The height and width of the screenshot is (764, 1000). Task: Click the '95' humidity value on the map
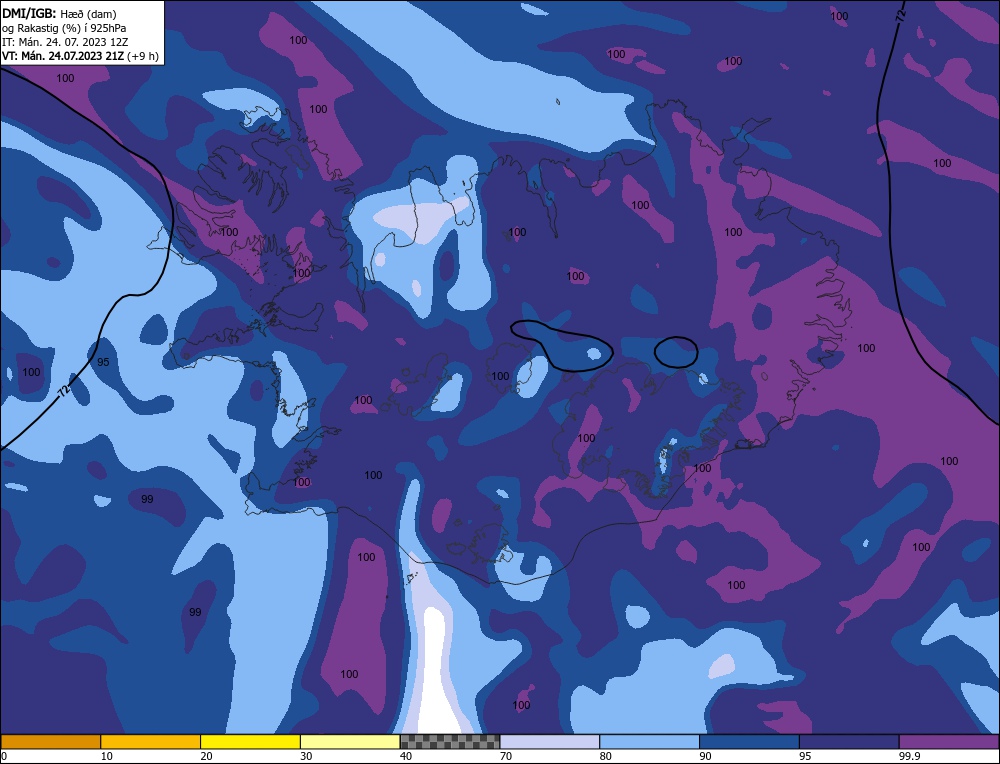pos(103,362)
